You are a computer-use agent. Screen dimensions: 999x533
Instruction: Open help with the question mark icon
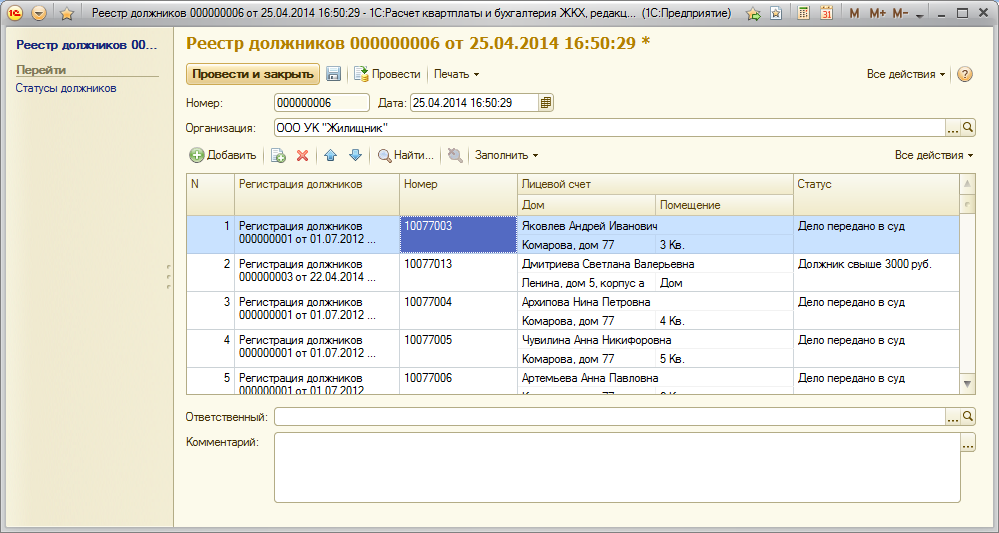tap(965, 75)
